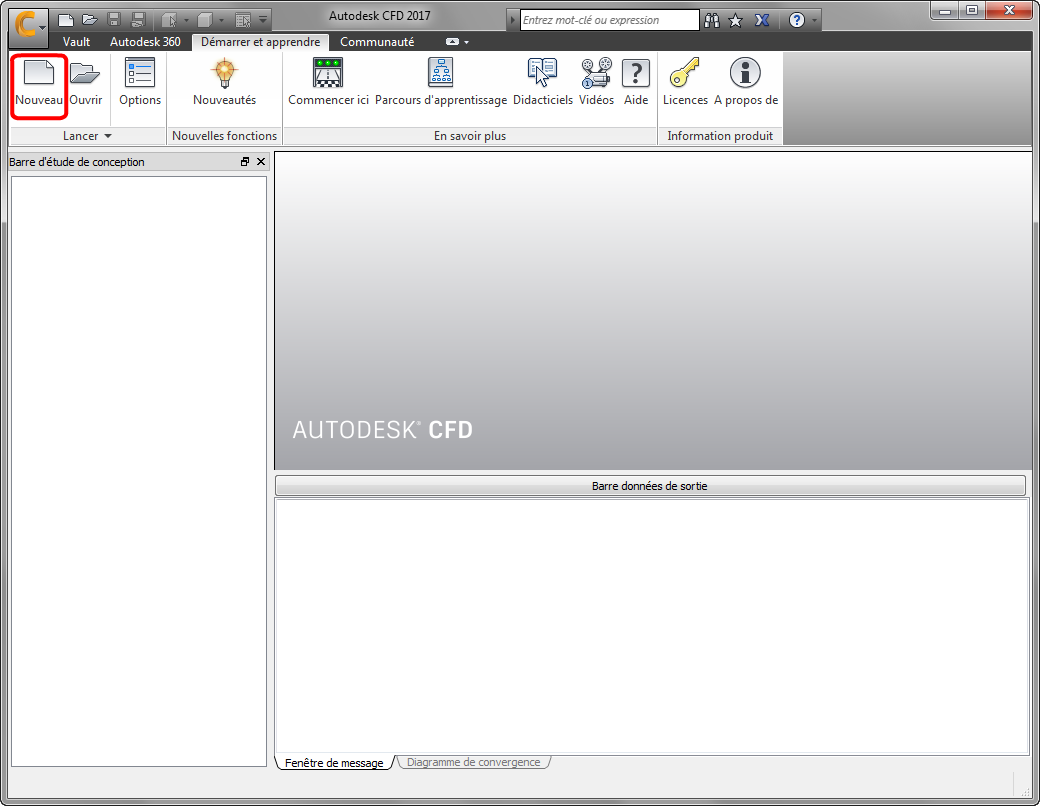Click the A propos de info icon
This screenshot has width=1040, height=806.
(x=745, y=72)
